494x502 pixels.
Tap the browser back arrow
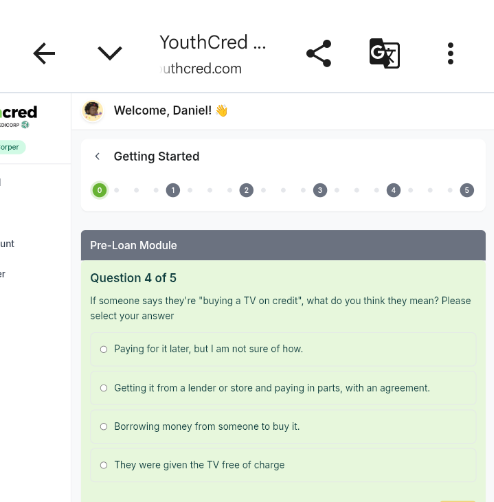pyautogui.click(x=44, y=53)
